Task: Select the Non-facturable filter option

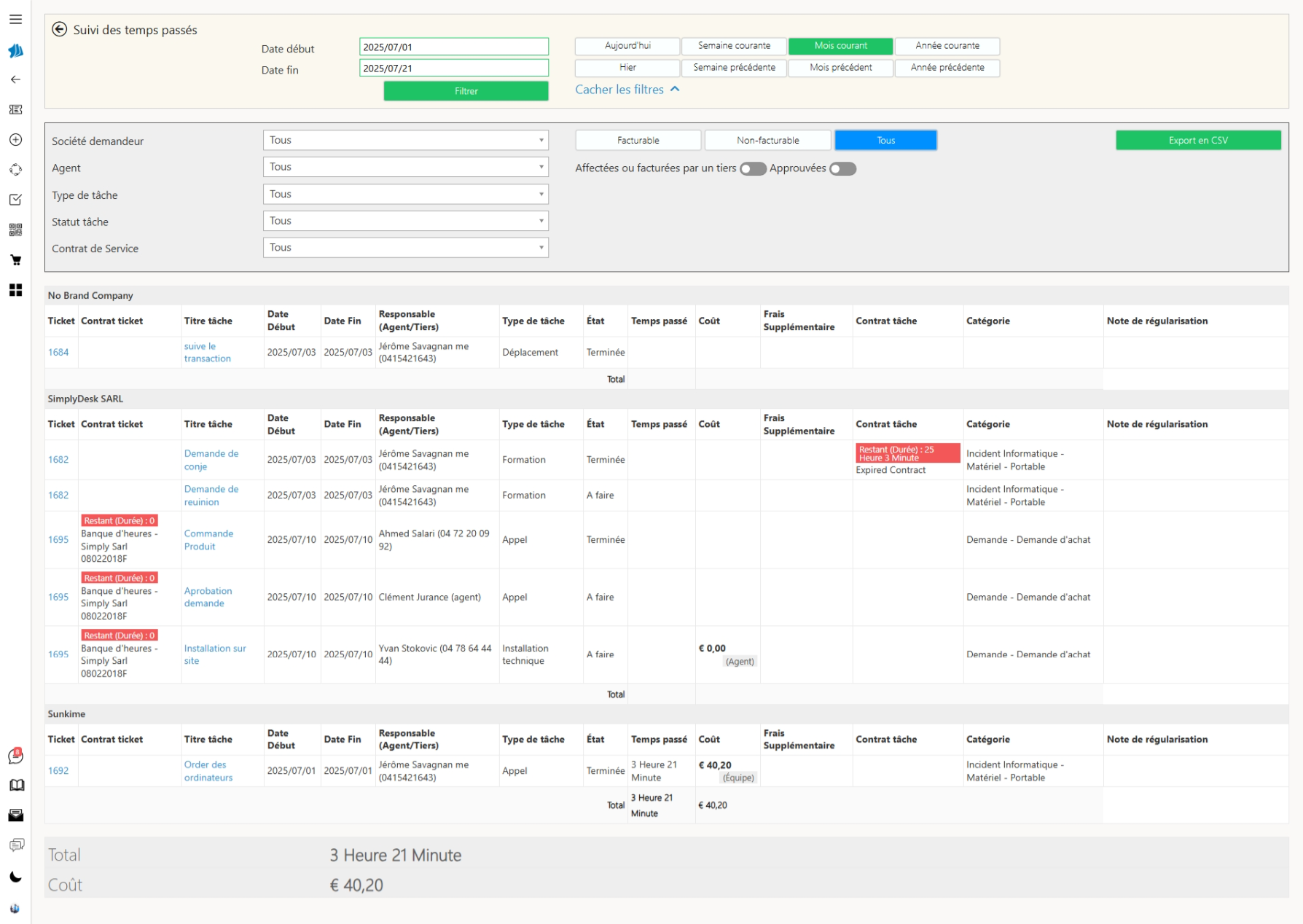Action: click(x=767, y=141)
